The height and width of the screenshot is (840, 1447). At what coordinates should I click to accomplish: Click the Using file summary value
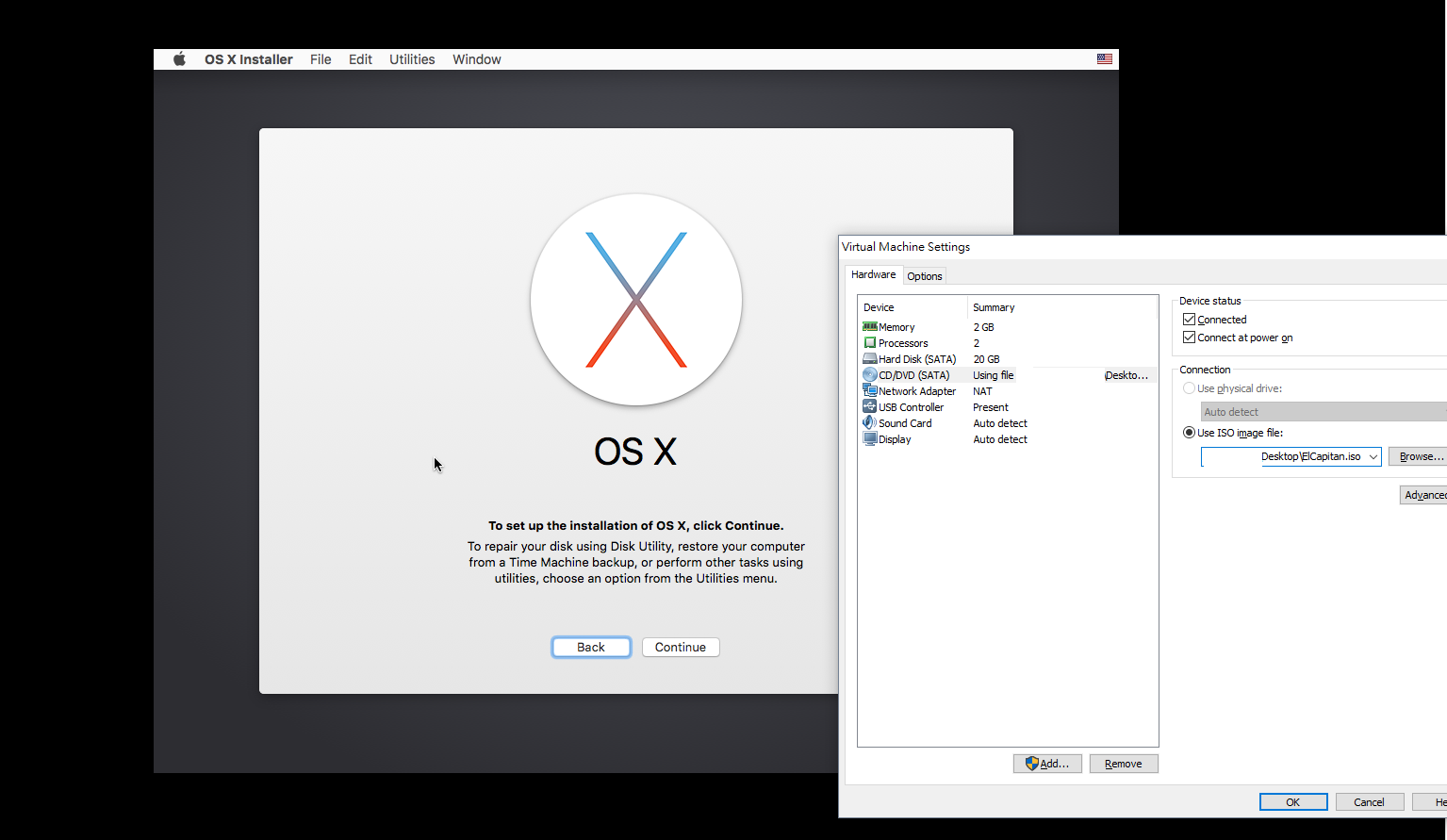[994, 375]
